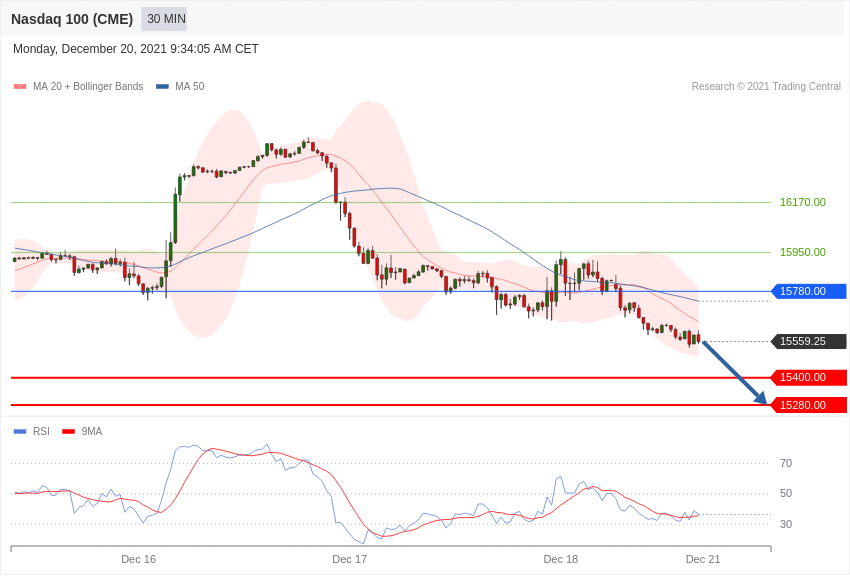Screen dimensions: 850x576
Task: Click the 30 MIN timeframe badge
Action: point(164,19)
